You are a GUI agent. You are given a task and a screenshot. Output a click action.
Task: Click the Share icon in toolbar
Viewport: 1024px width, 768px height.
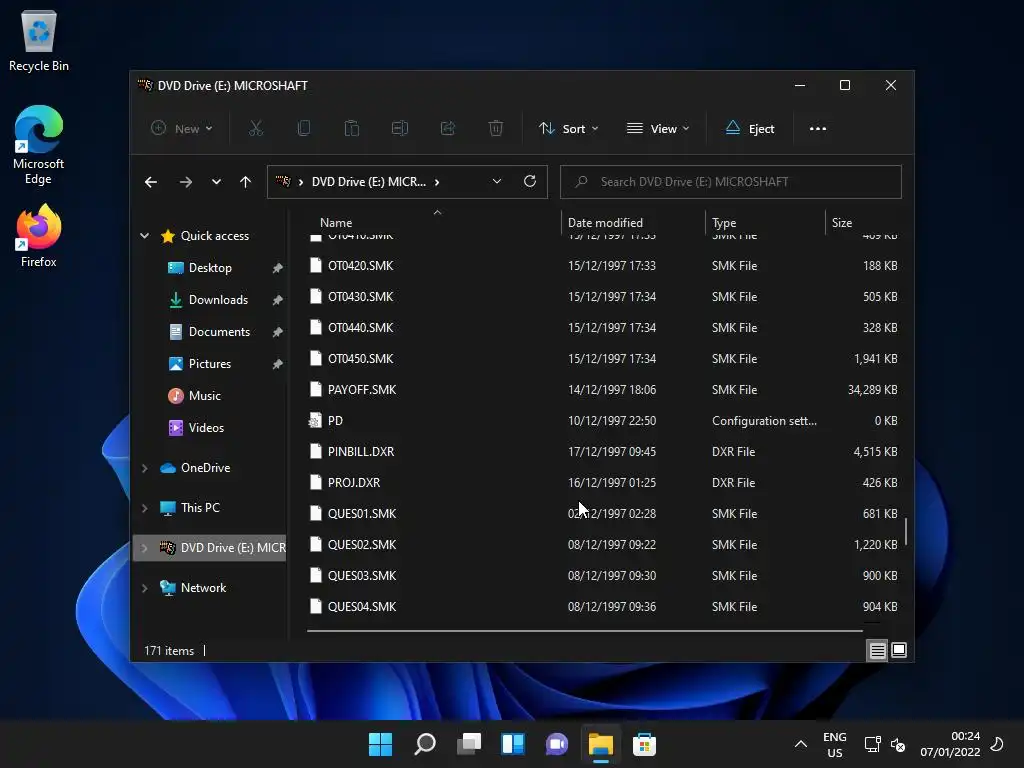coord(448,129)
